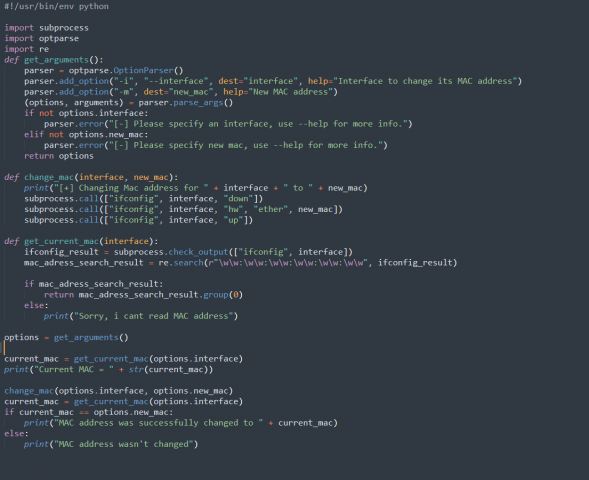Click the final 'else:' line at file bottom

click(16, 433)
